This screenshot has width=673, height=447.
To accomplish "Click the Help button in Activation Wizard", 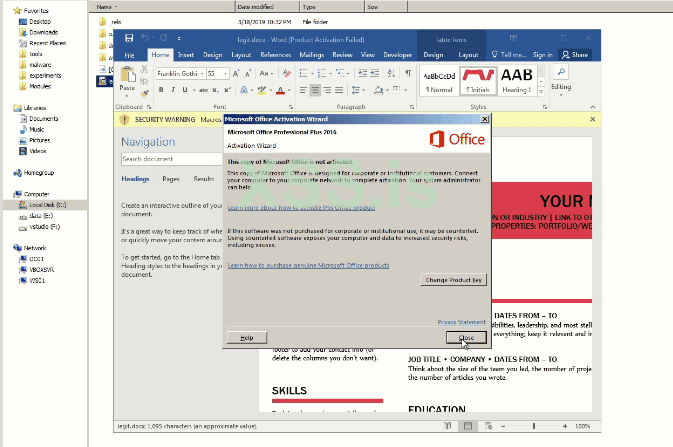I will tap(247, 338).
